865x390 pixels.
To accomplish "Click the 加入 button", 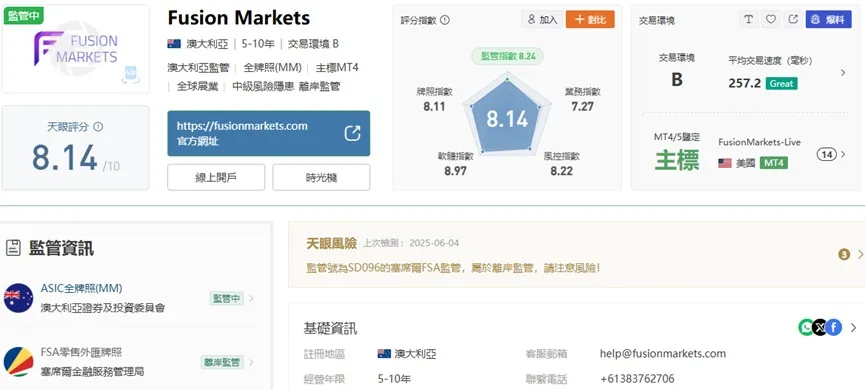I will (x=541, y=20).
